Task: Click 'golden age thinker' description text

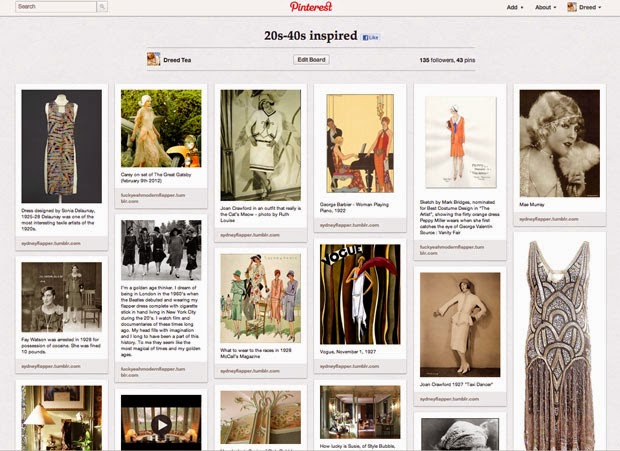Action: tap(161, 321)
